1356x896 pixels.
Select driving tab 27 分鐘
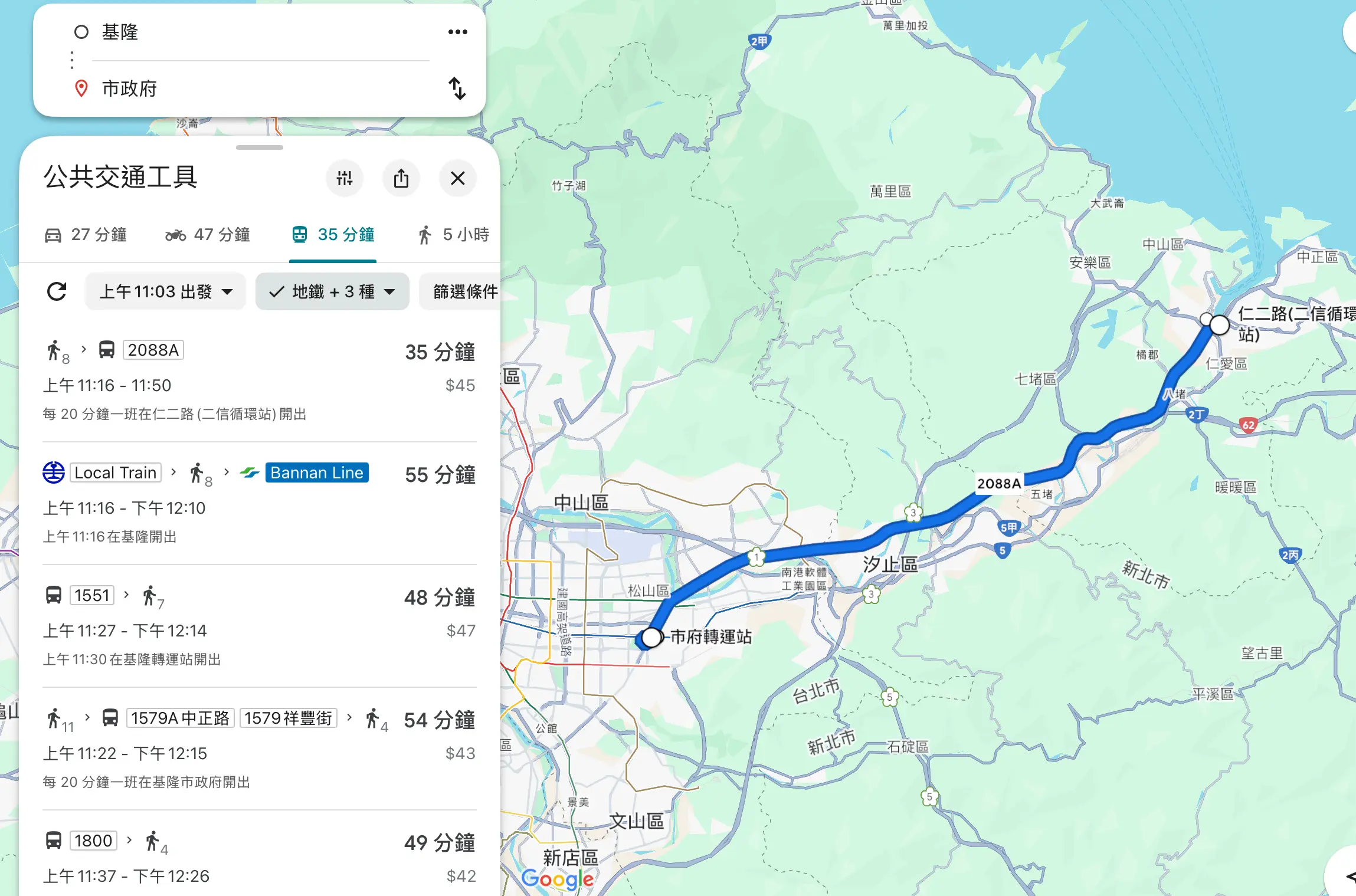86,235
